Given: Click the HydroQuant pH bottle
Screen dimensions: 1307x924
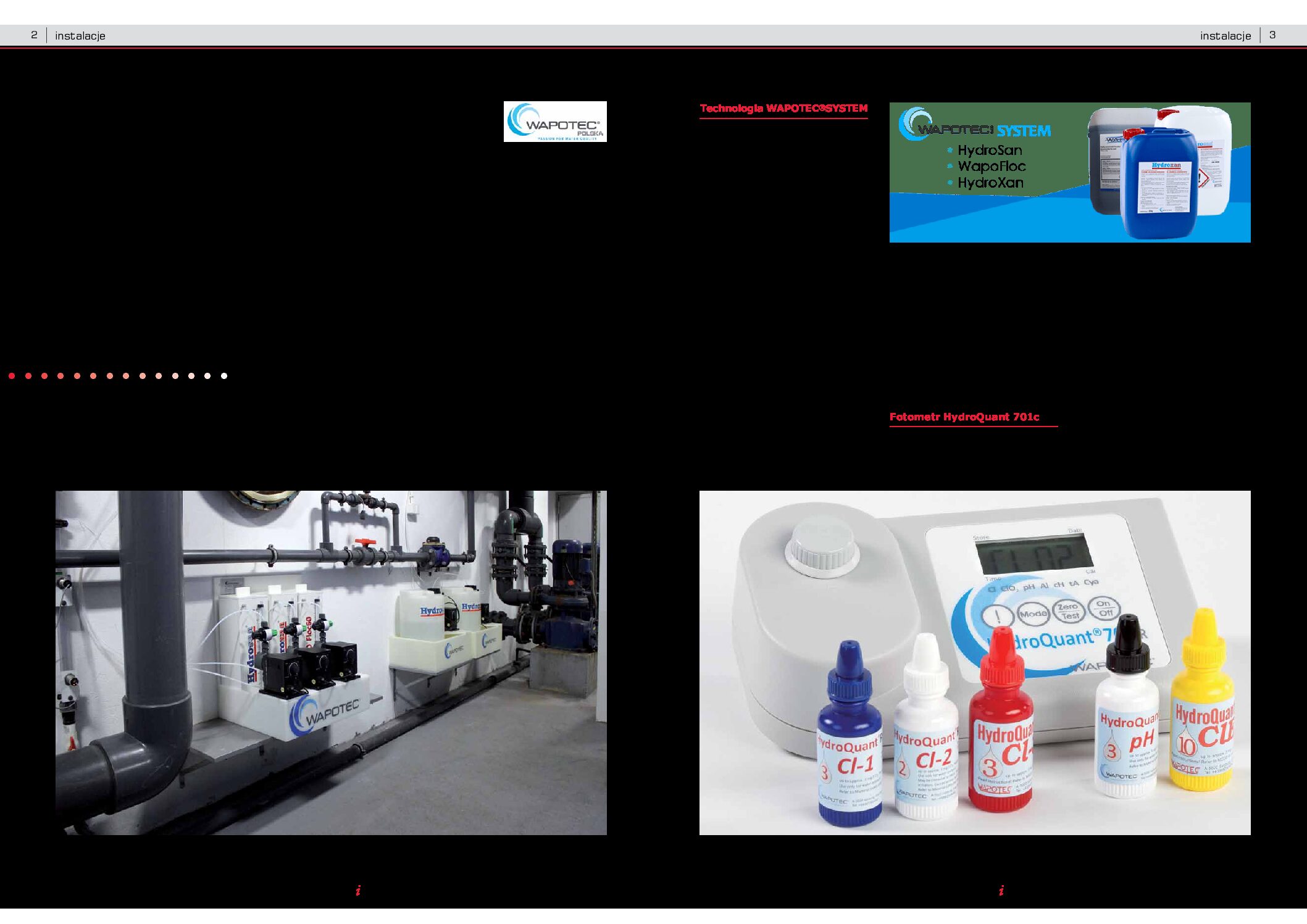Looking at the screenshot, I should coord(1127,707).
